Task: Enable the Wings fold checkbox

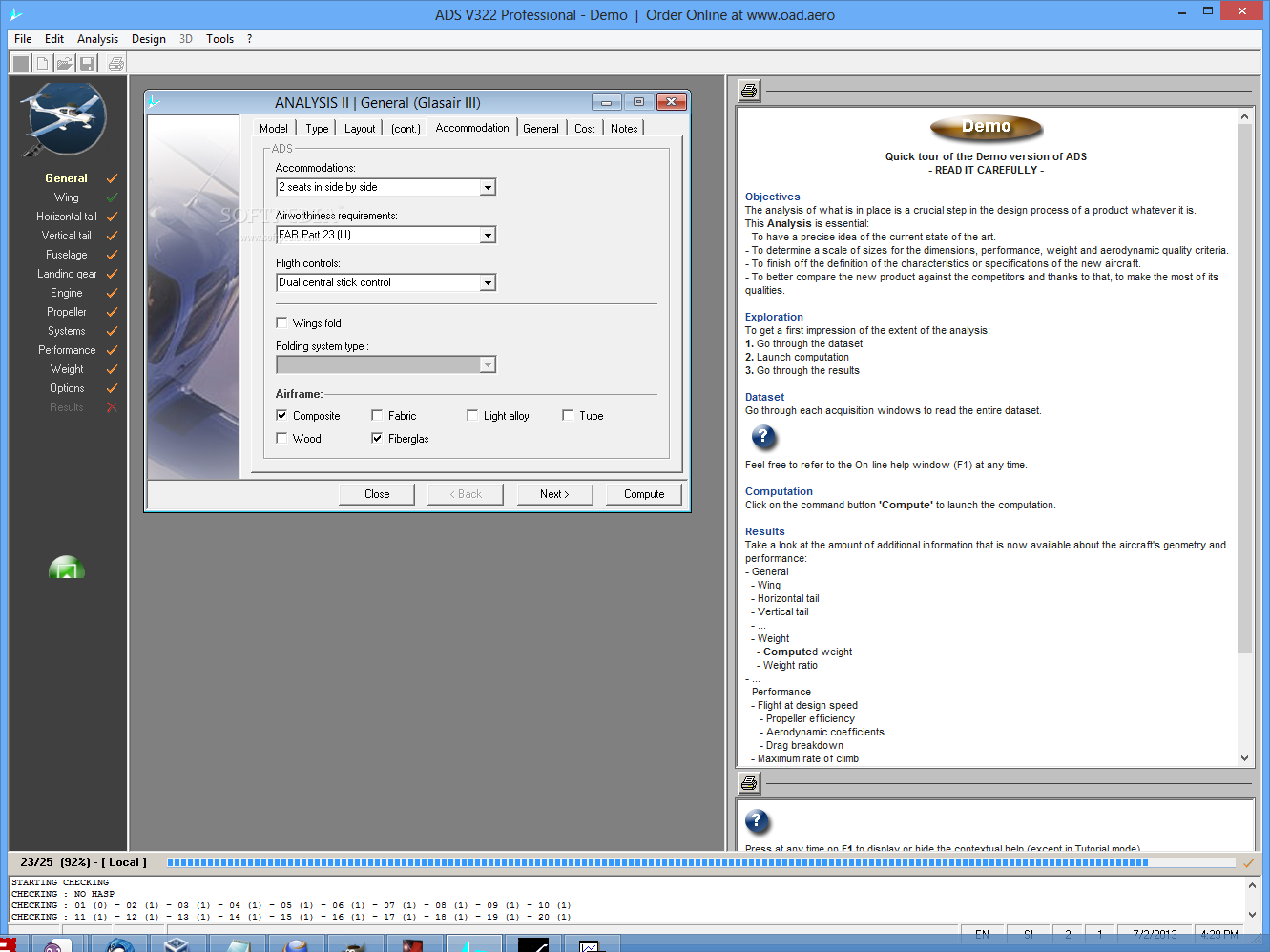Action: [281, 322]
